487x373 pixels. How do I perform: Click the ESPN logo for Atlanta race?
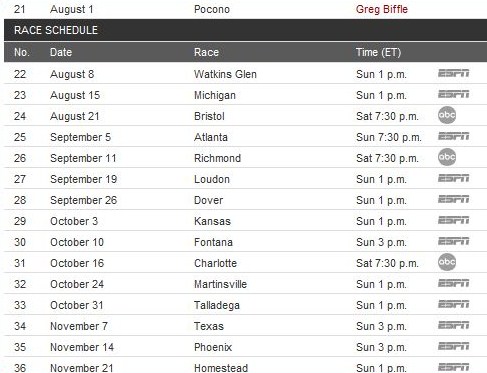pos(453,136)
